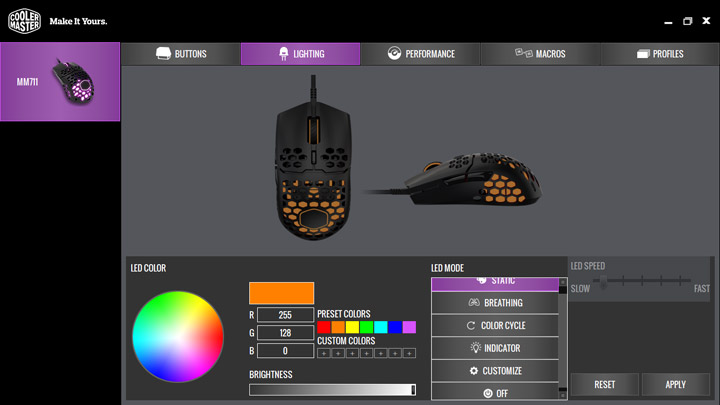720x405 pixels.
Task: Click the Indicator lightbulb icon
Action: (x=475, y=348)
